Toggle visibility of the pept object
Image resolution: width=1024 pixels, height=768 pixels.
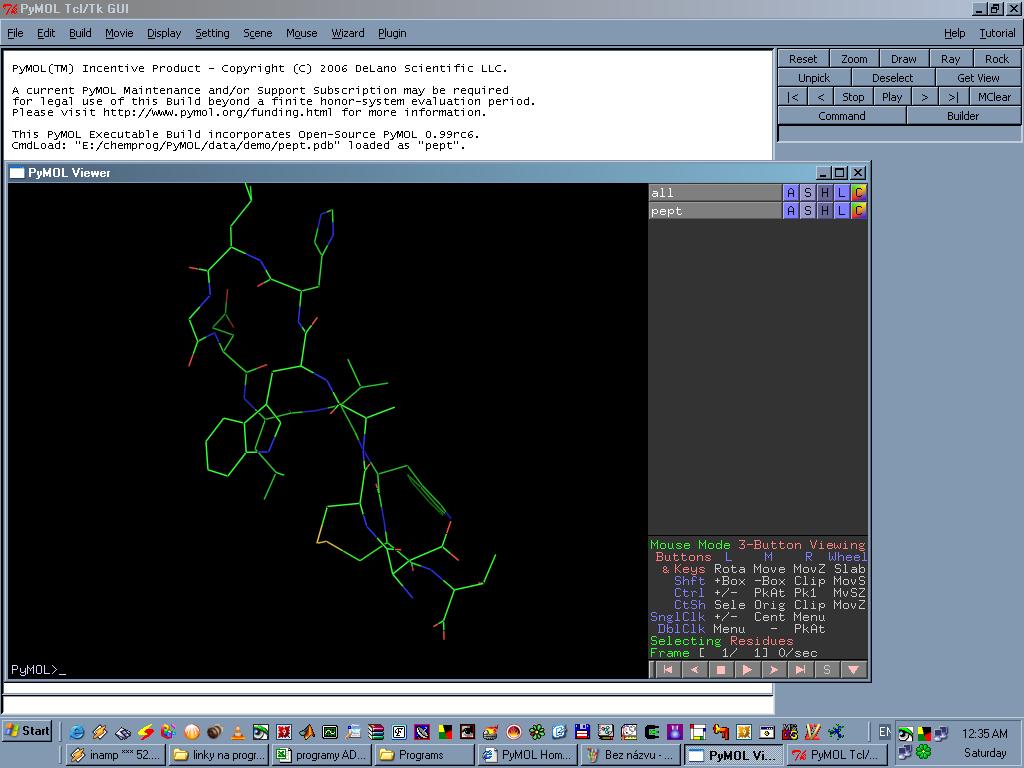click(715, 210)
